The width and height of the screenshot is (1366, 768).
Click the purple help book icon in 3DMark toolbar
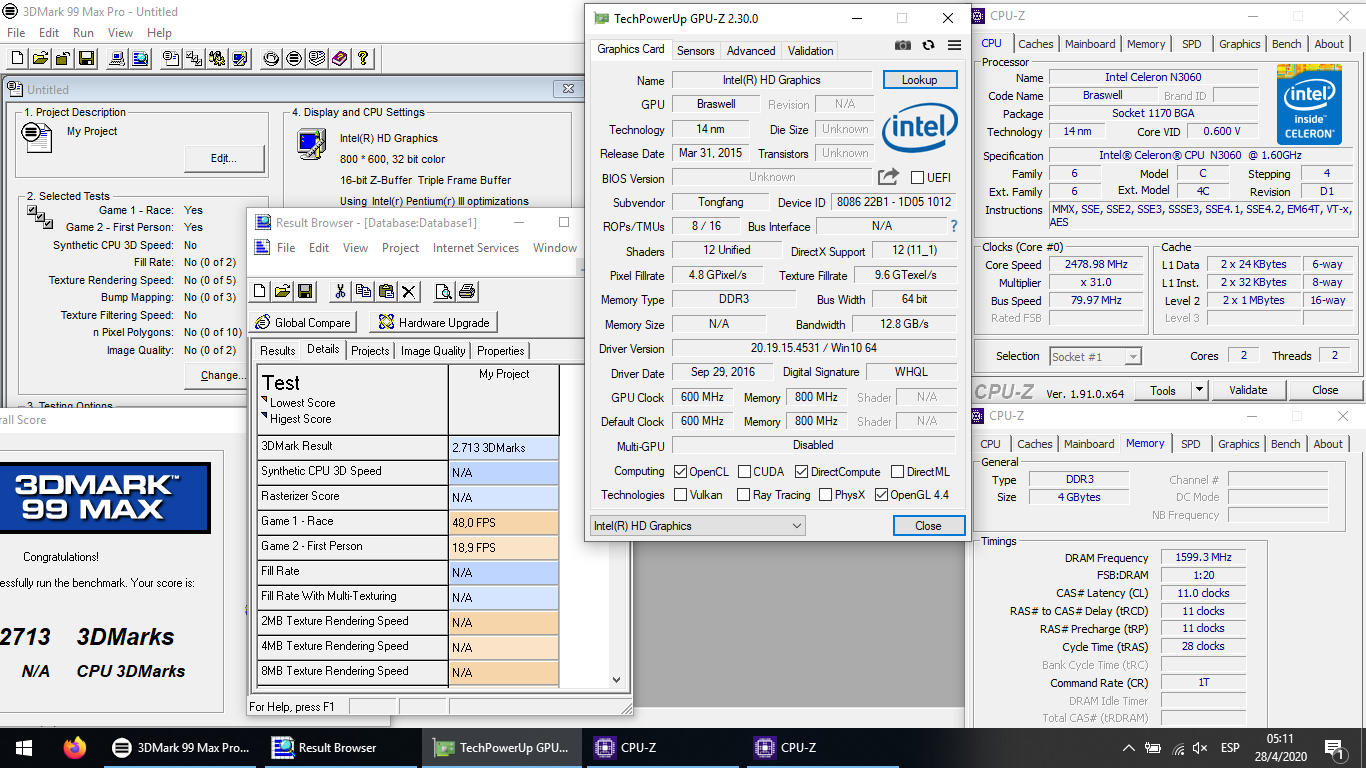(340, 59)
